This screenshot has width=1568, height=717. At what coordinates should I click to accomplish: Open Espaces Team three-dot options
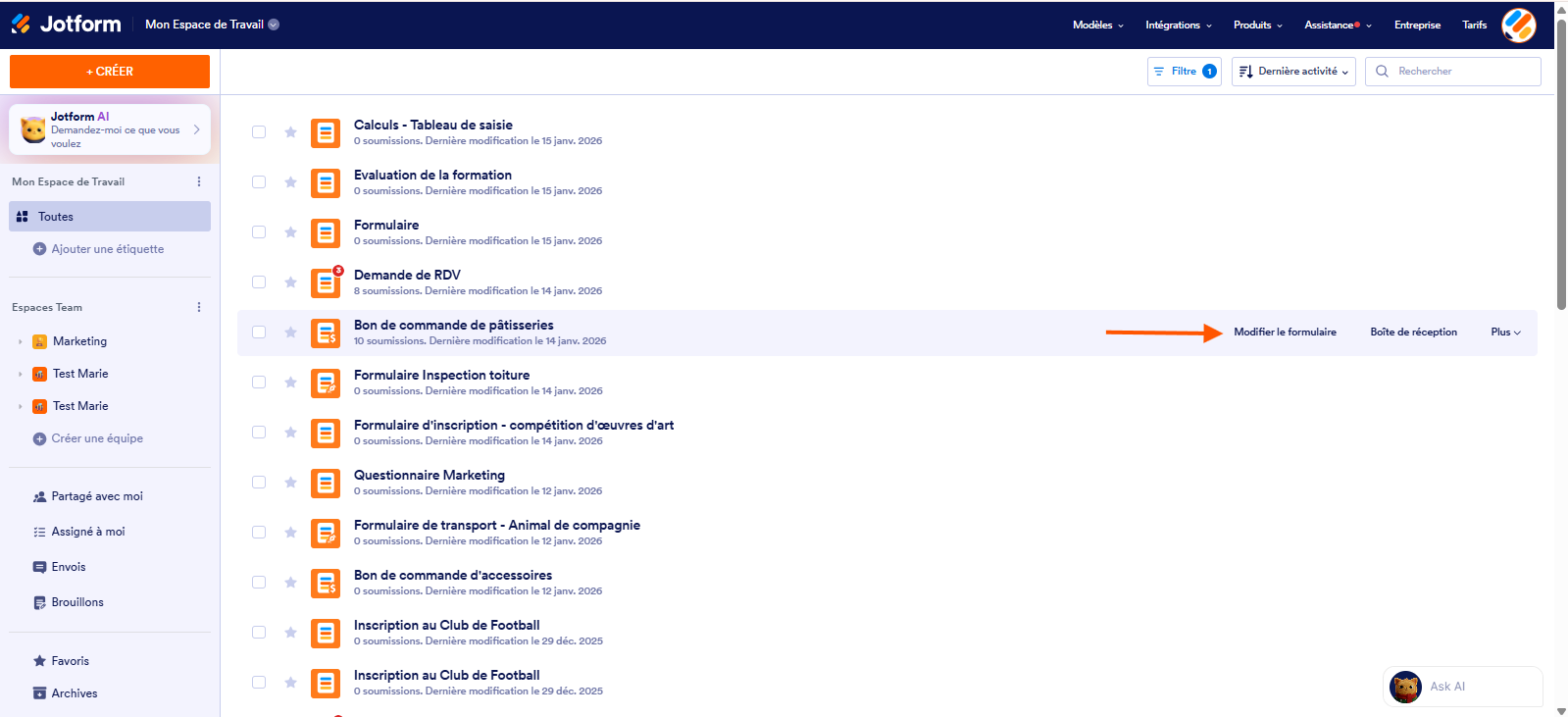[199, 307]
